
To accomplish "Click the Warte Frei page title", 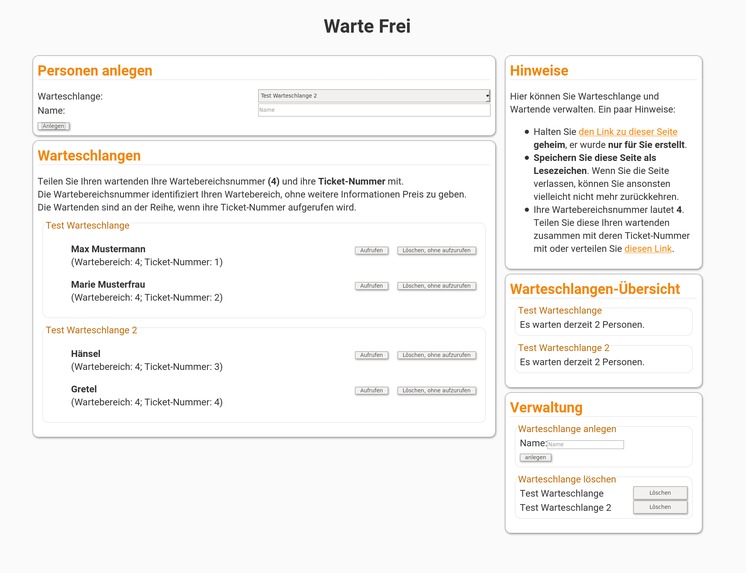I will click(x=367, y=26).
